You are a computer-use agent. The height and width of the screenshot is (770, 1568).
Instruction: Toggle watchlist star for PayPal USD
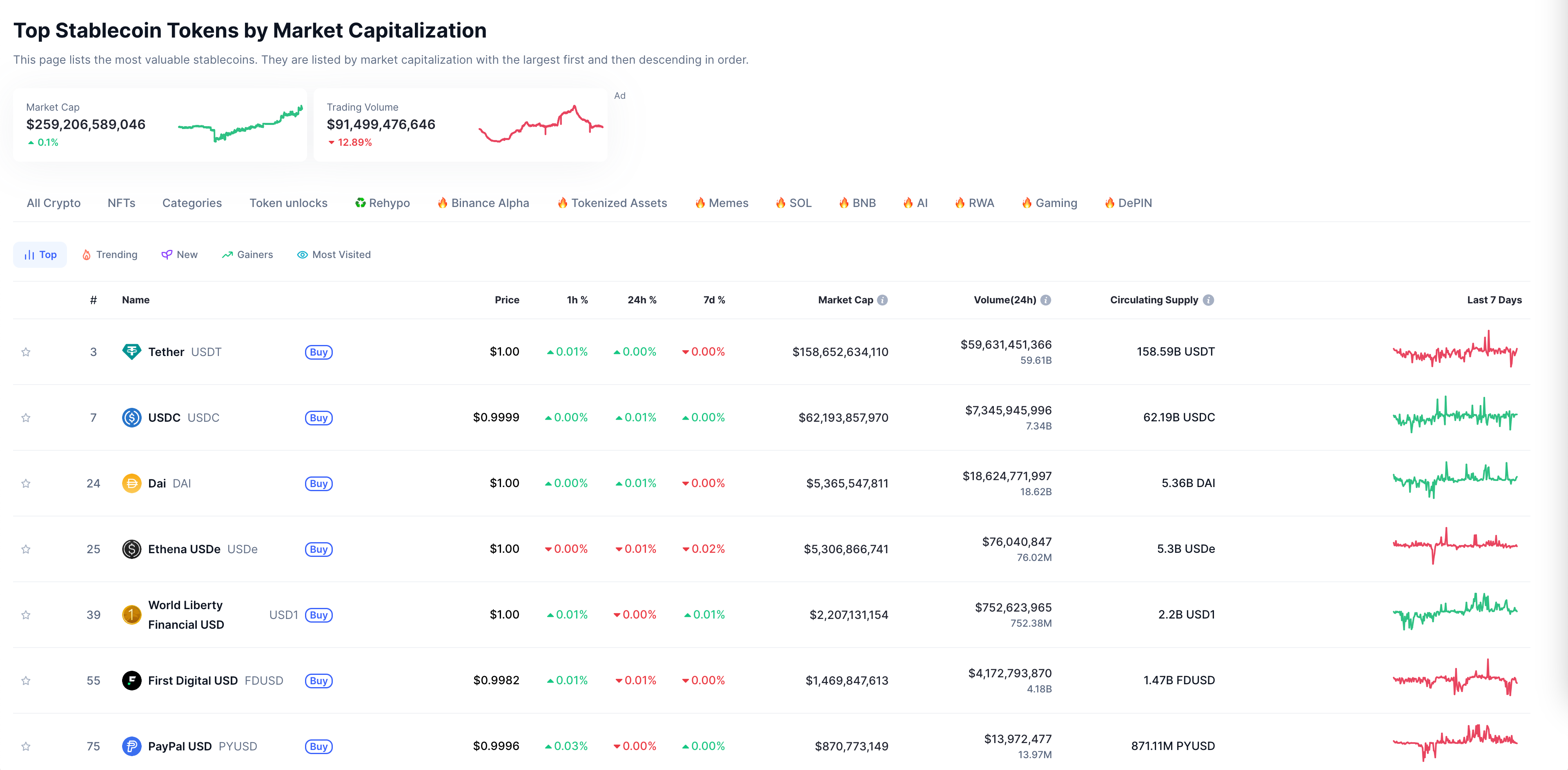(26, 746)
